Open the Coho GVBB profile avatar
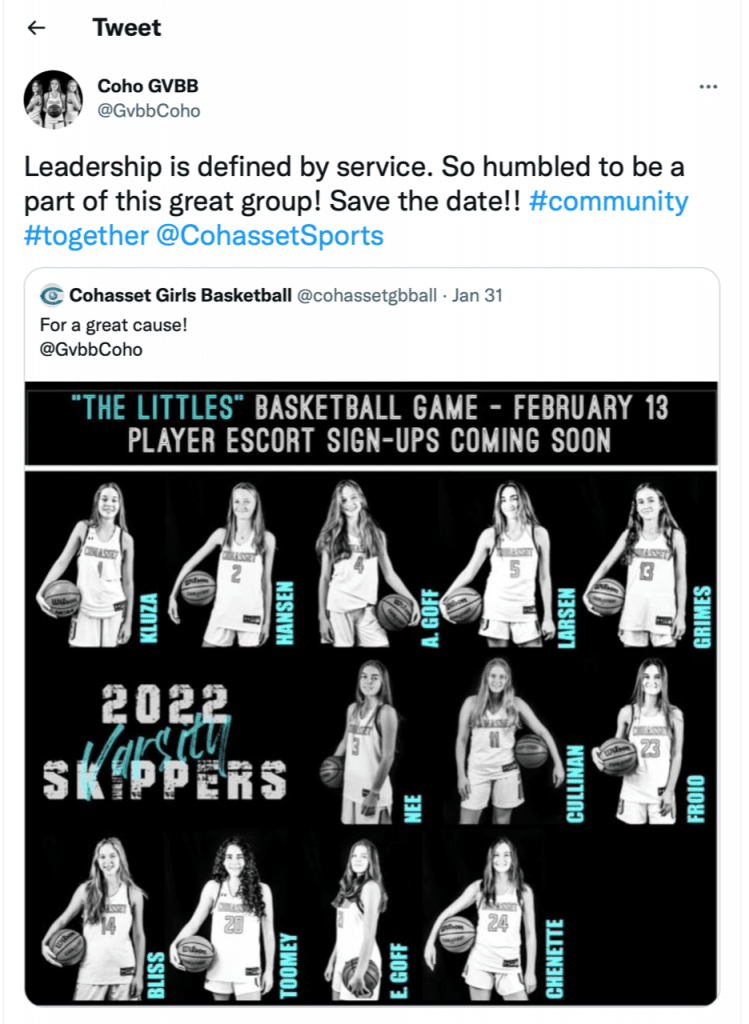This screenshot has height=1024, width=749. [x=53, y=99]
